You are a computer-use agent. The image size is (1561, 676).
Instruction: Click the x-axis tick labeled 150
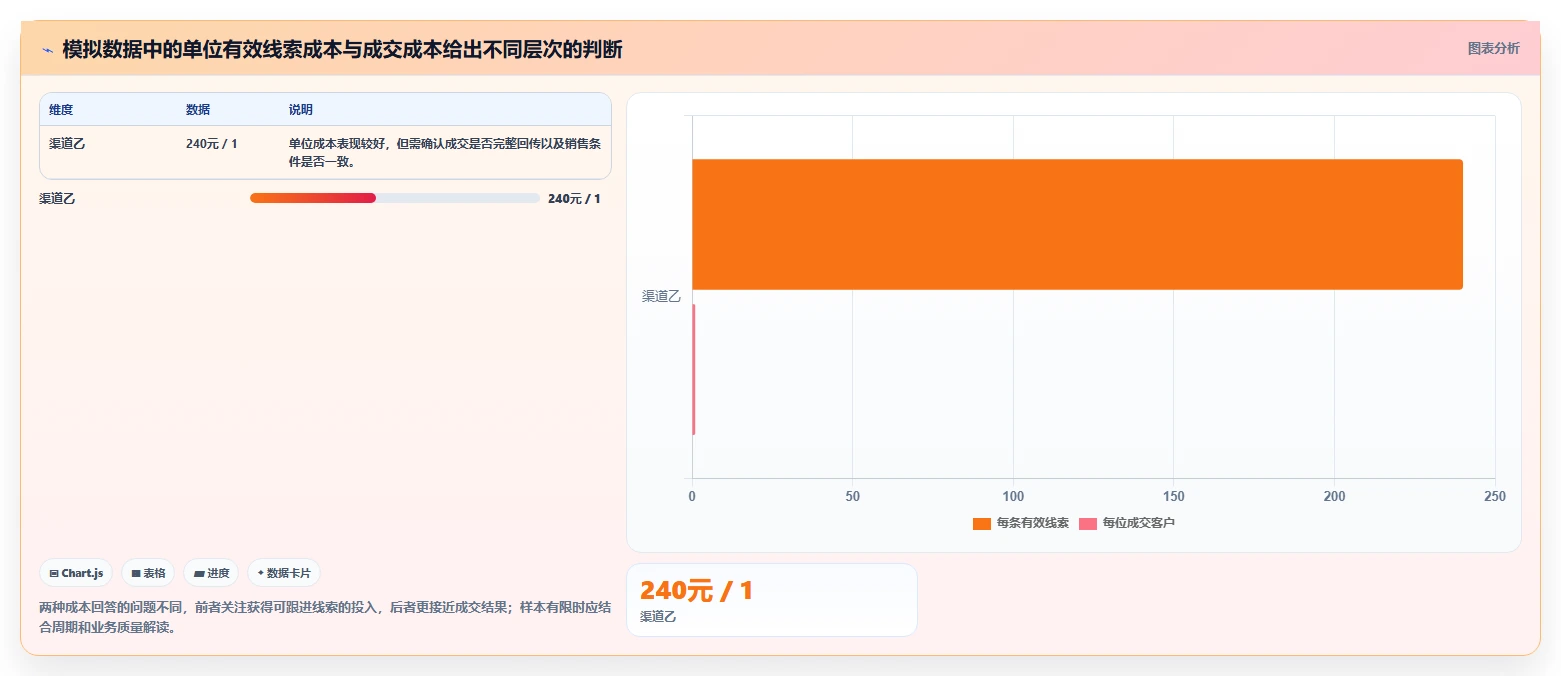(1174, 496)
